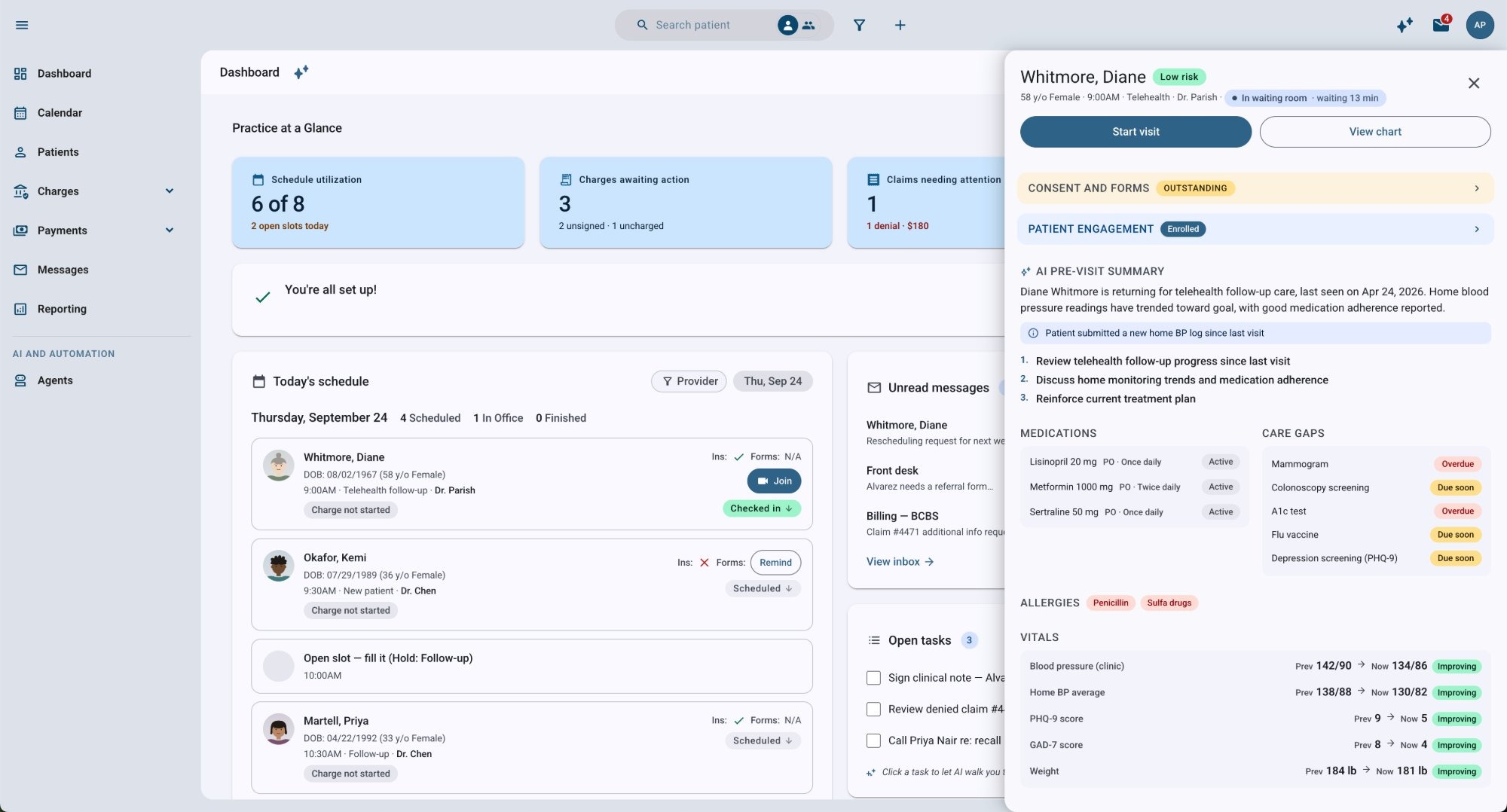
Task: Click the Open tasks list icon
Action: [x=874, y=640]
